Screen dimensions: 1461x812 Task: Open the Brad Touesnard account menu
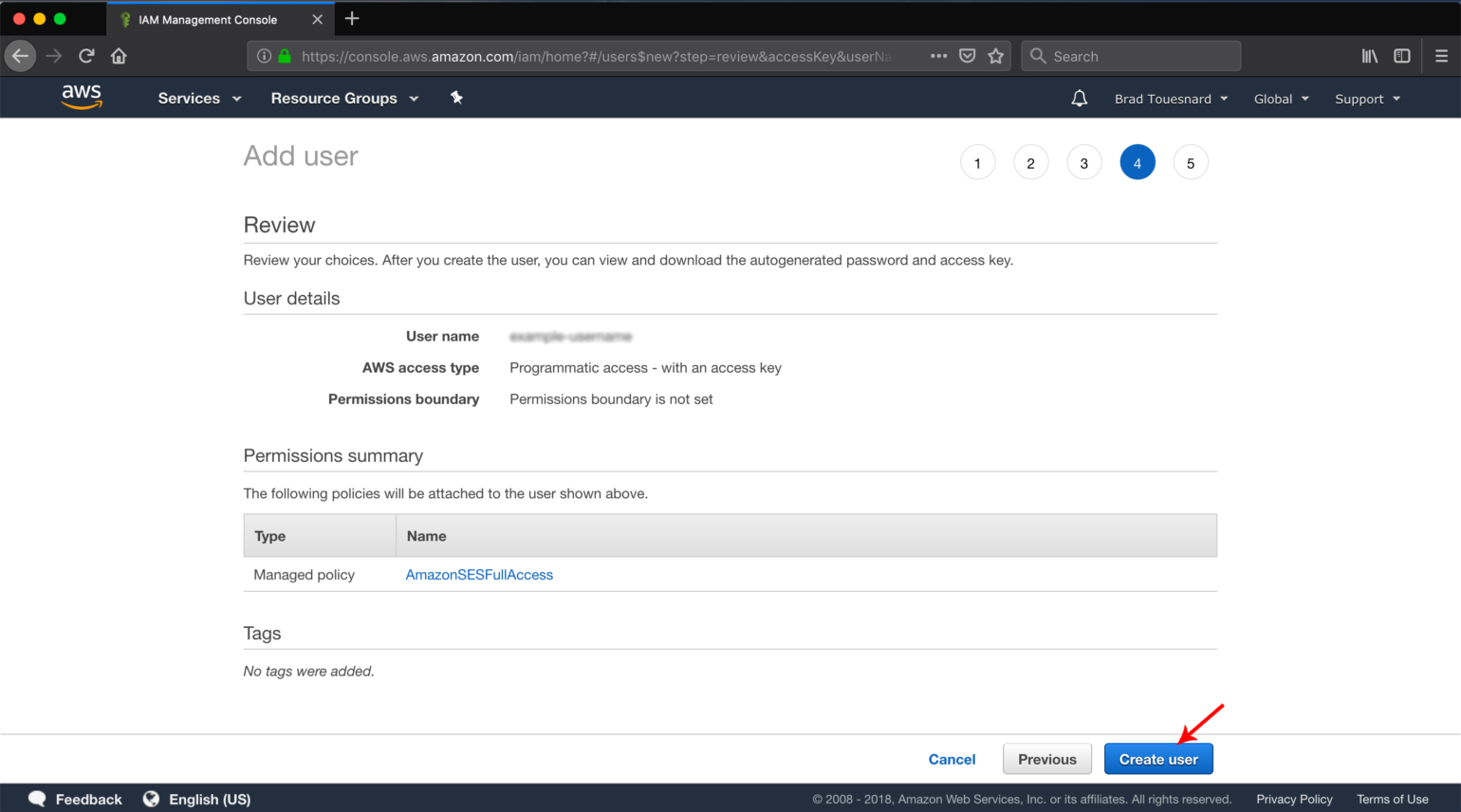tap(1171, 99)
